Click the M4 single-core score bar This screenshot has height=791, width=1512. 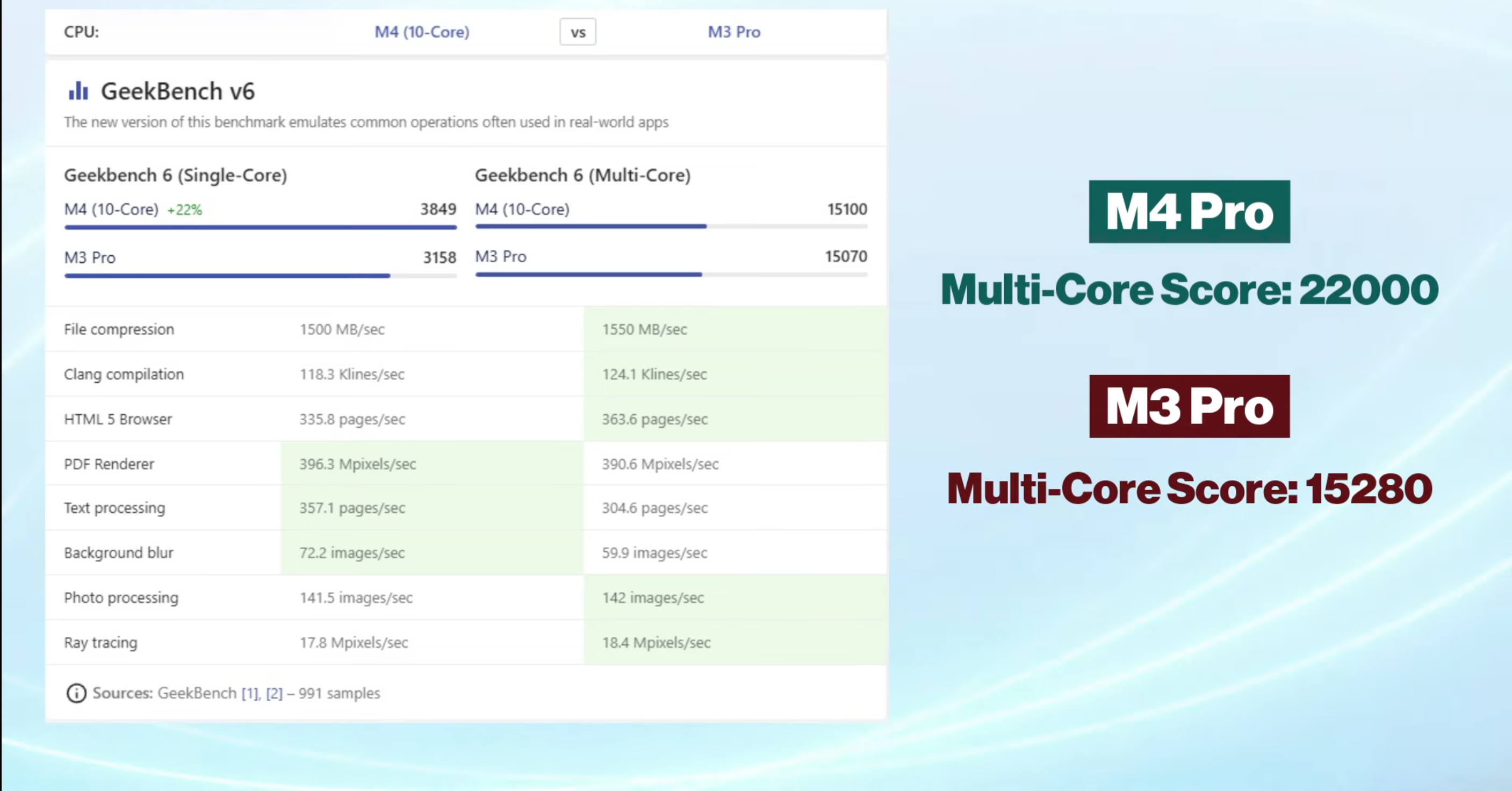click(x=260, y=227)
